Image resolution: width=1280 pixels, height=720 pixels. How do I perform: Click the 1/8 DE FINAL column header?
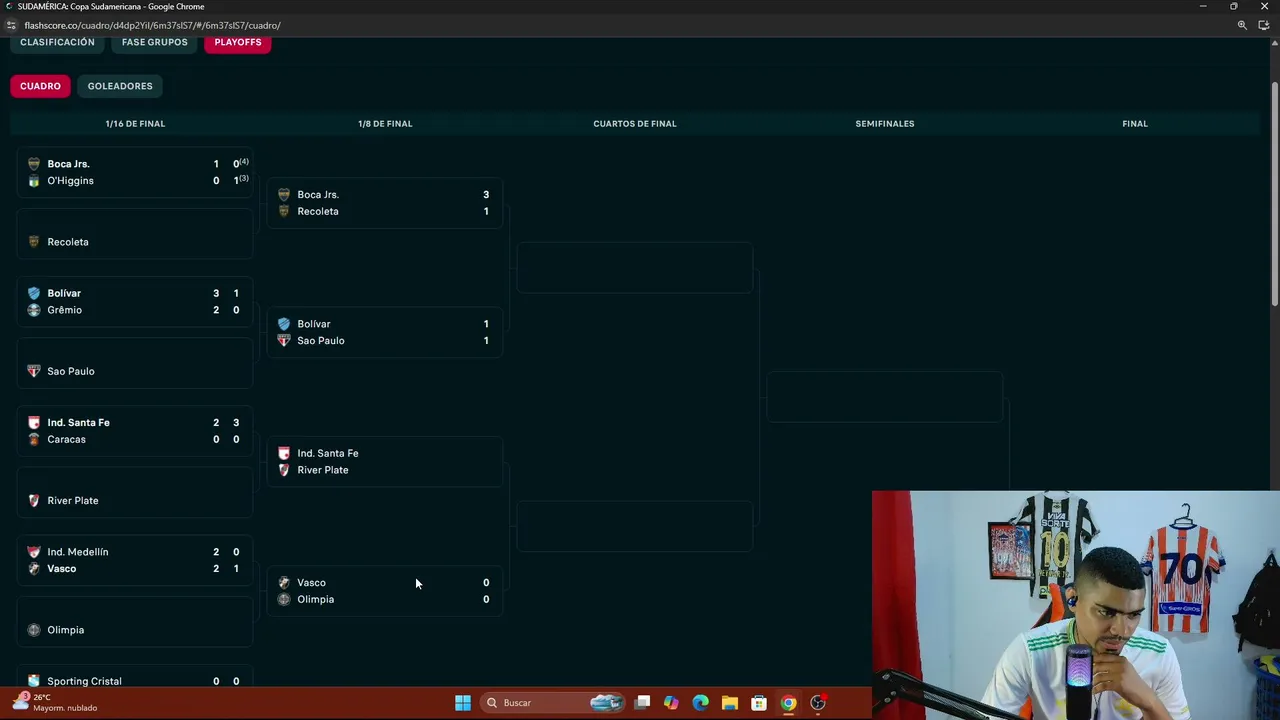(x=385, y=124)
